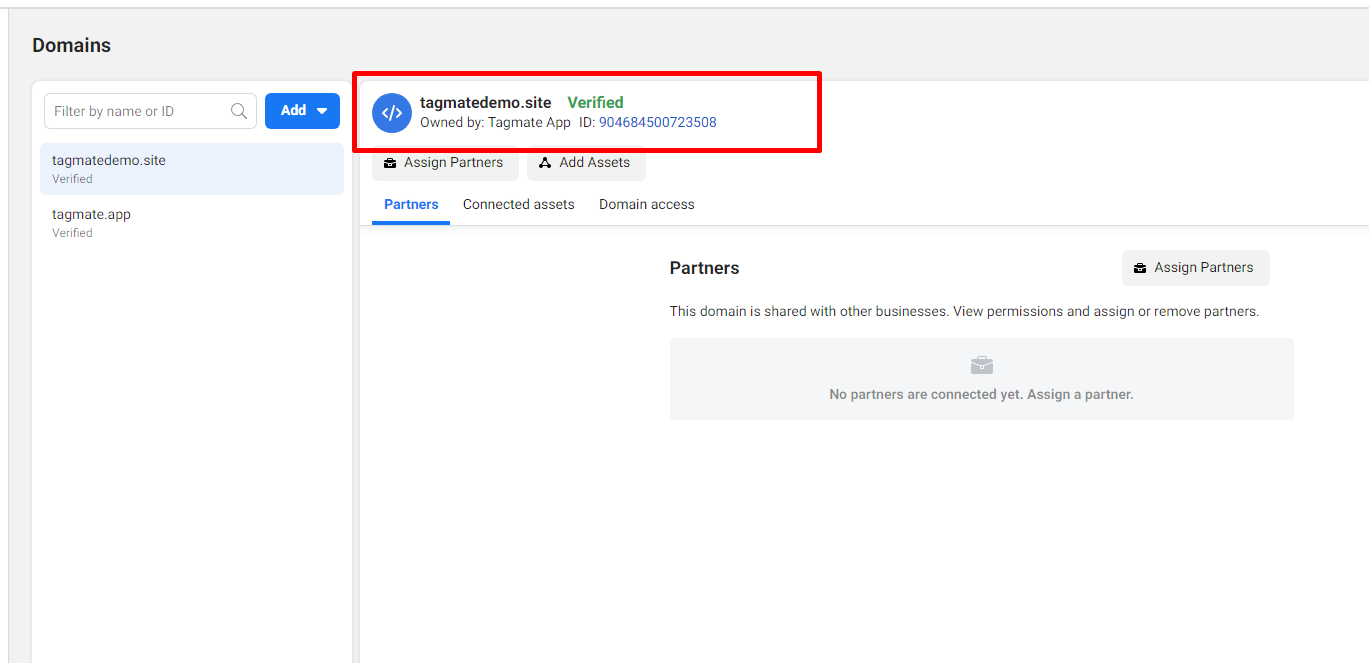The image size is (1369, 663).
Task: Select tagmate.app in the domain list
Action: [x=192, y=223]
